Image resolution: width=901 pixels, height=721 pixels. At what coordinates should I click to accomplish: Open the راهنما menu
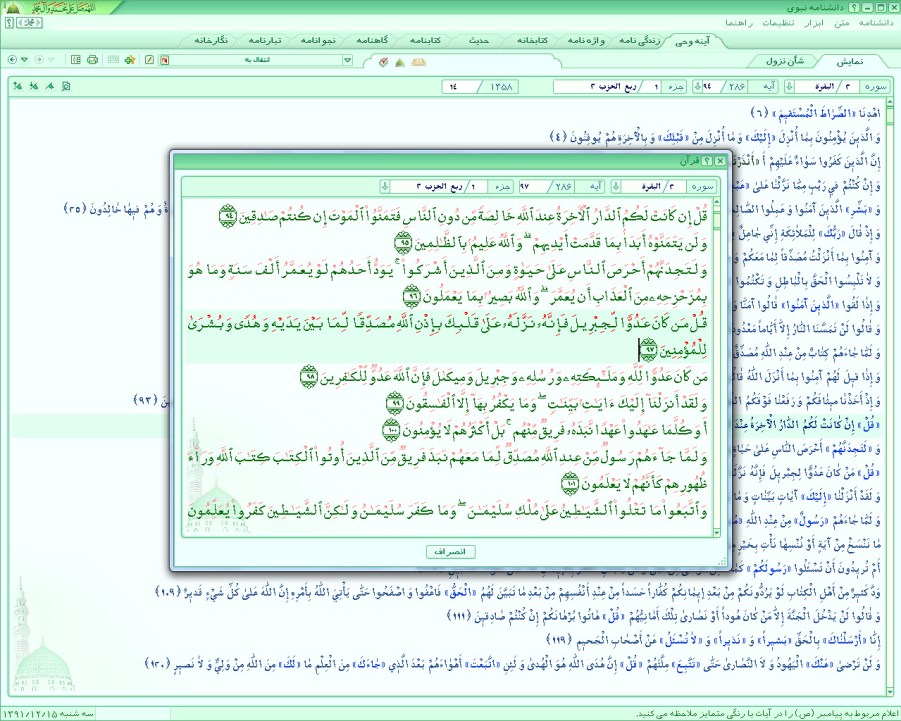tap(739, 23)
